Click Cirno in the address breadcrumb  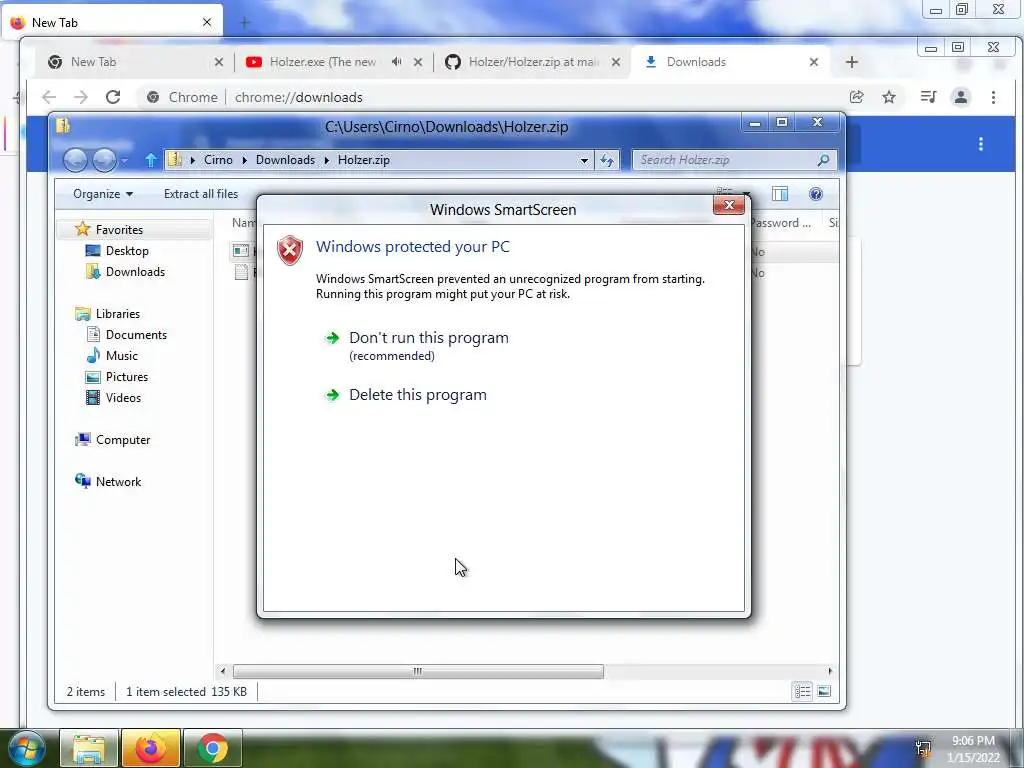[x=218, y=160]
